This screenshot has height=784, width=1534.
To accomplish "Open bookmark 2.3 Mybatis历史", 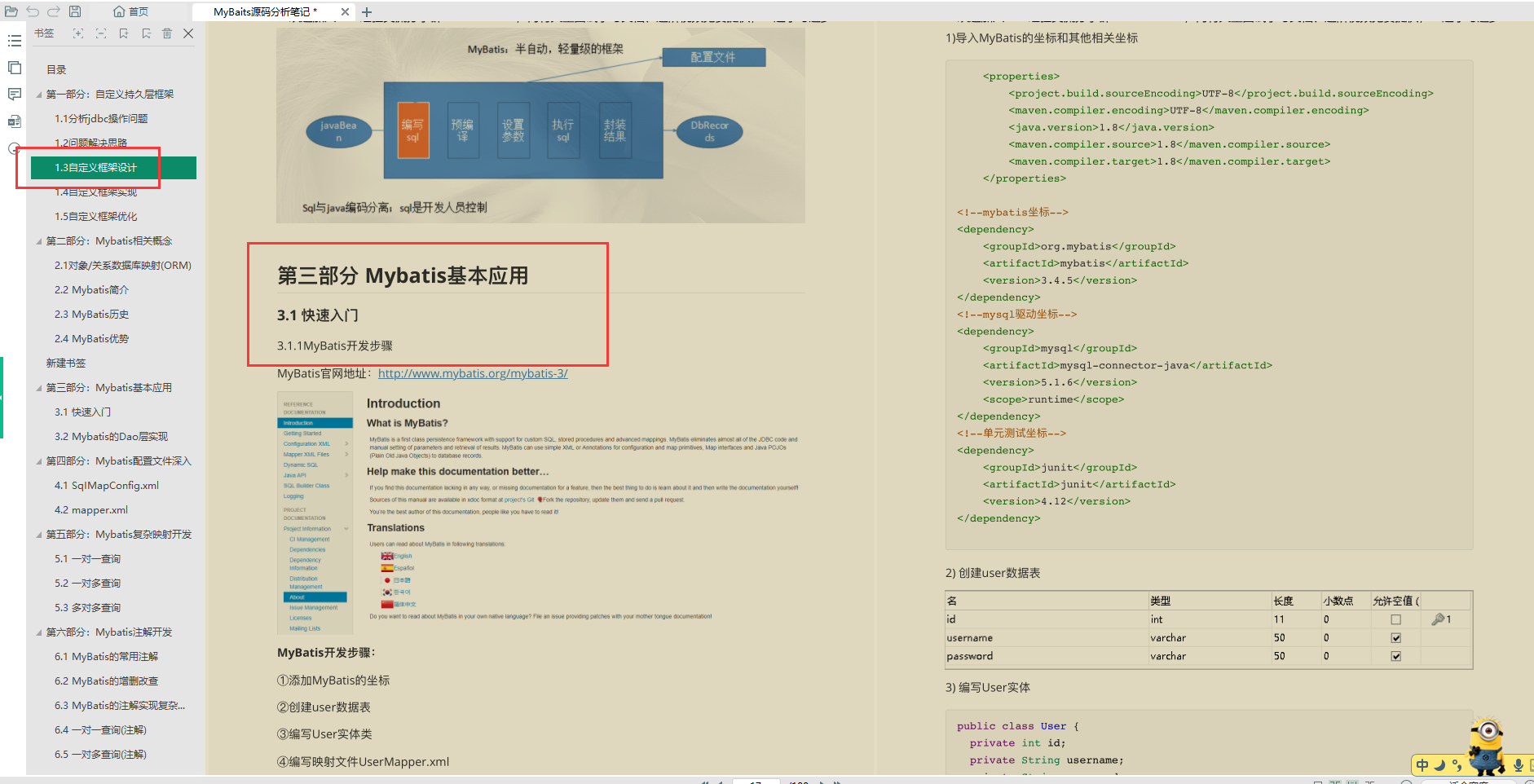I will tap(91, 315).
